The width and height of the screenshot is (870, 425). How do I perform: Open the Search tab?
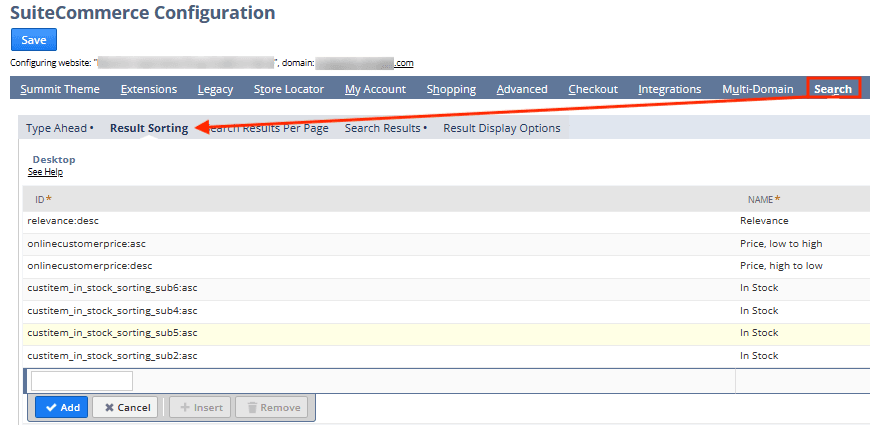[x=833, y=89]
